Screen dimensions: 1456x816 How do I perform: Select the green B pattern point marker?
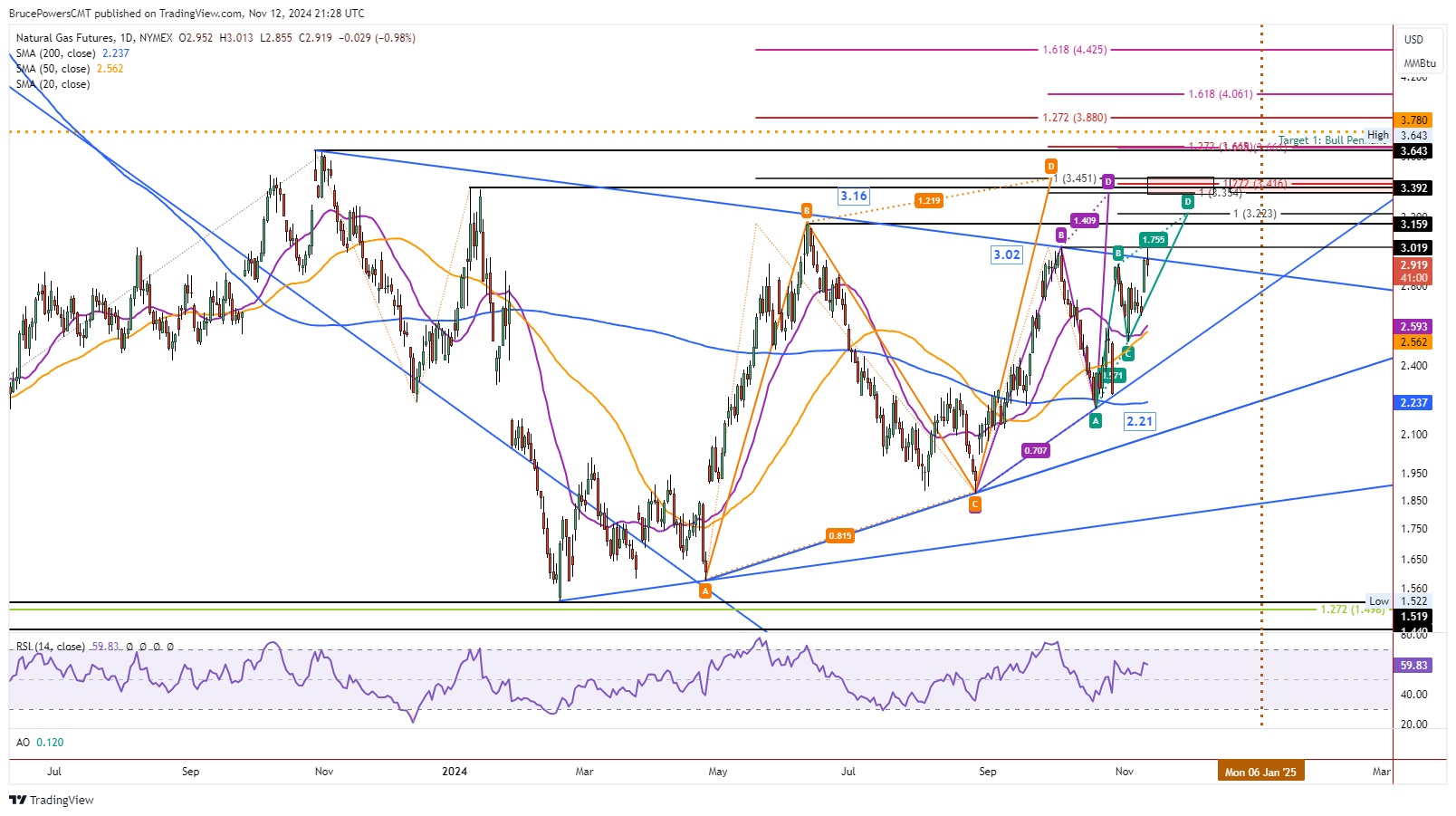pos(1119,253)
